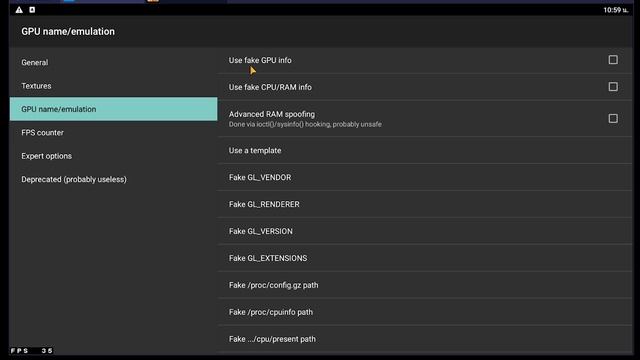Image resolution: width=640 pixels, height=360 pixels.
Task: Tick the Advanced RAM spoofing checkbox
Action: point(613,118)
